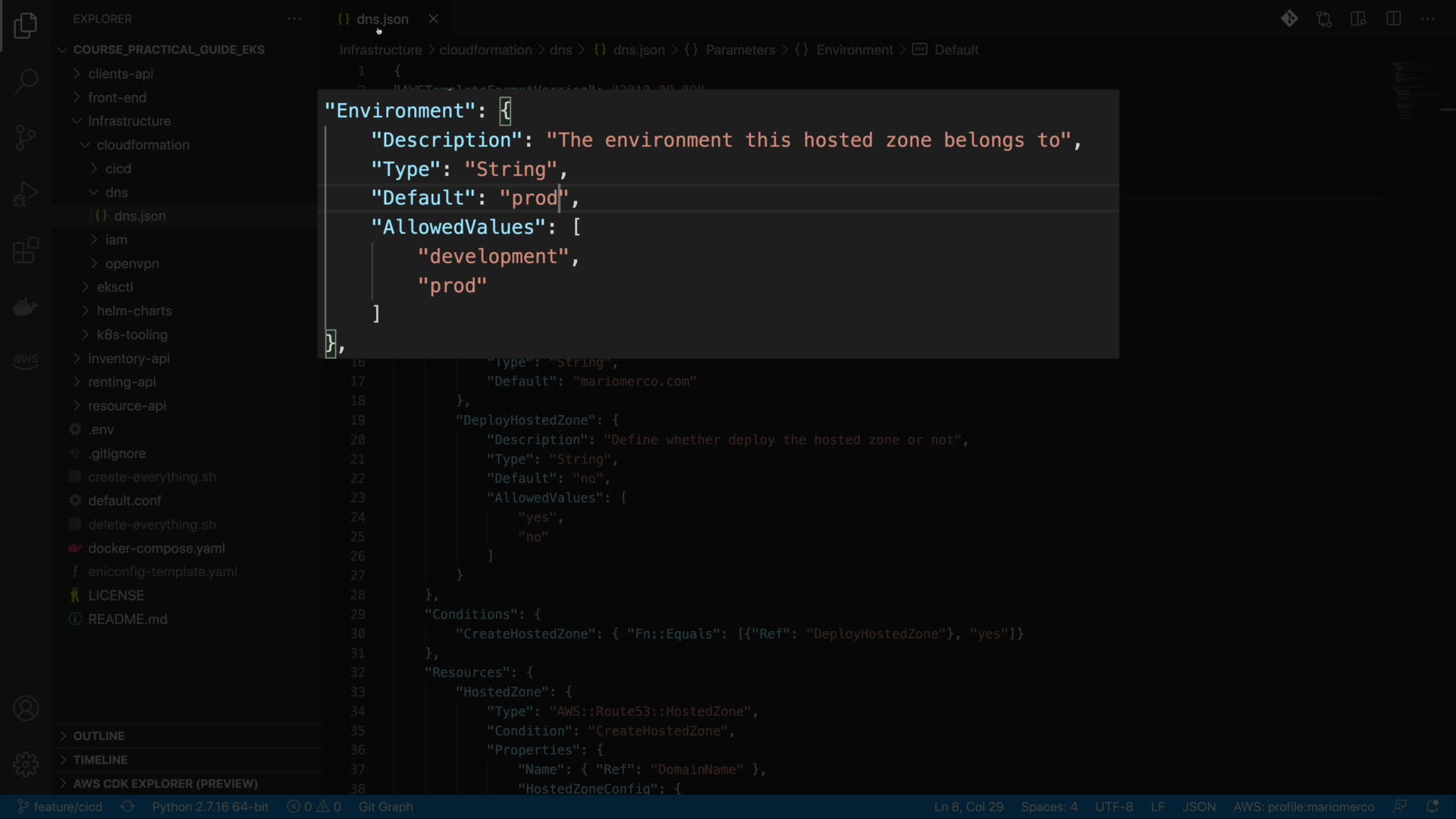
Task: Expand the iam folder
Action: coord(116,240)
